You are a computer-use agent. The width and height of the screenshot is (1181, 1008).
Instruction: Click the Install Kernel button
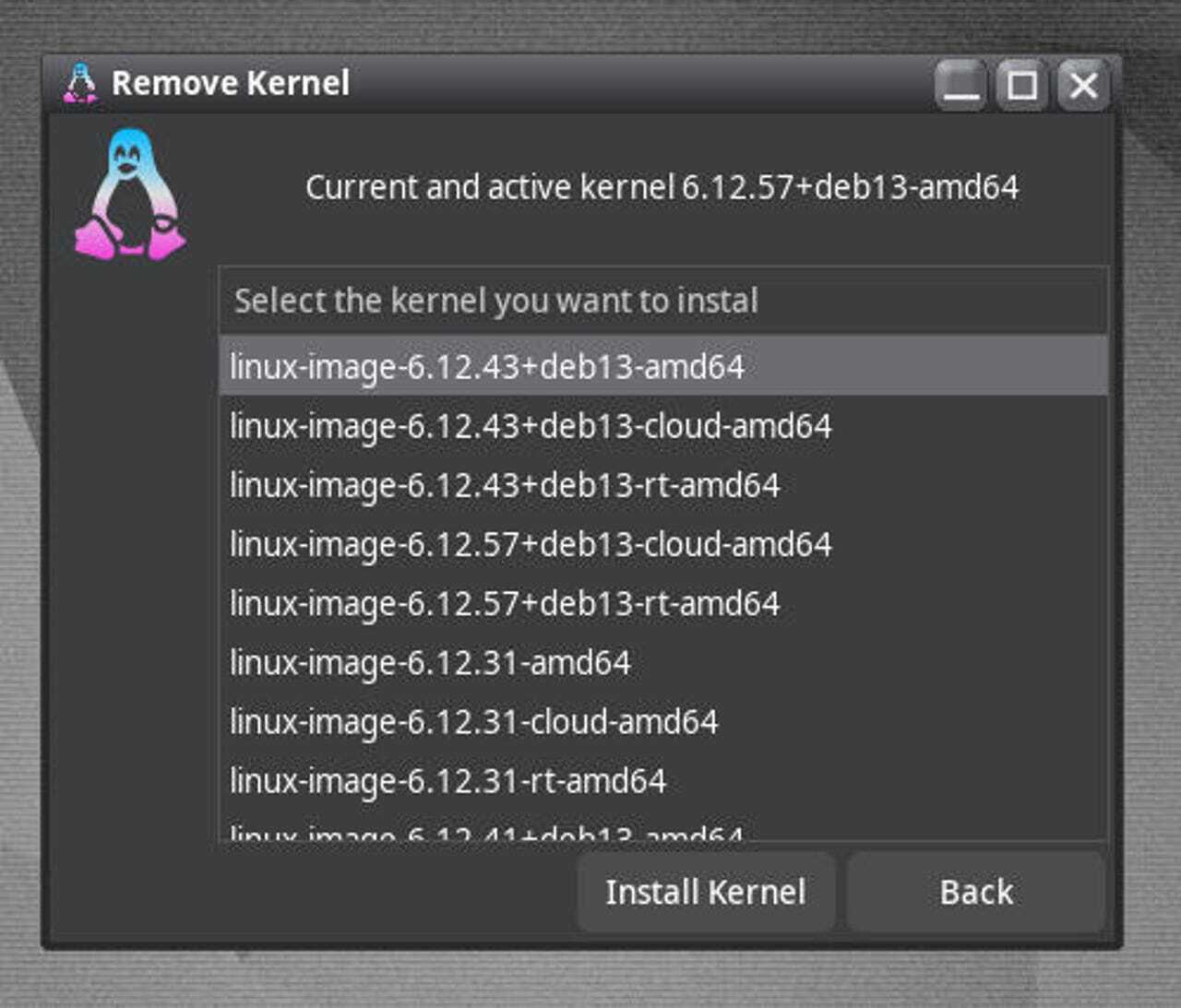[706, 892]
